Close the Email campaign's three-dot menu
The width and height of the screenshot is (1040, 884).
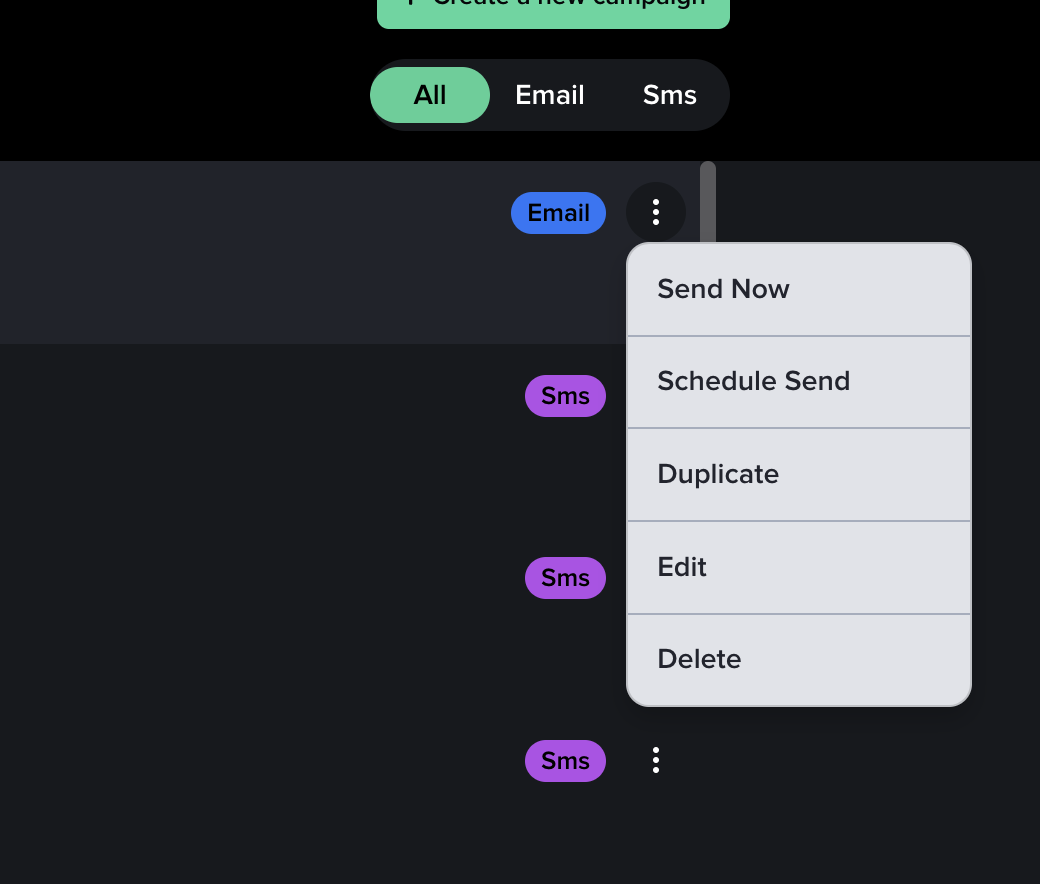[x=656, y=212]
